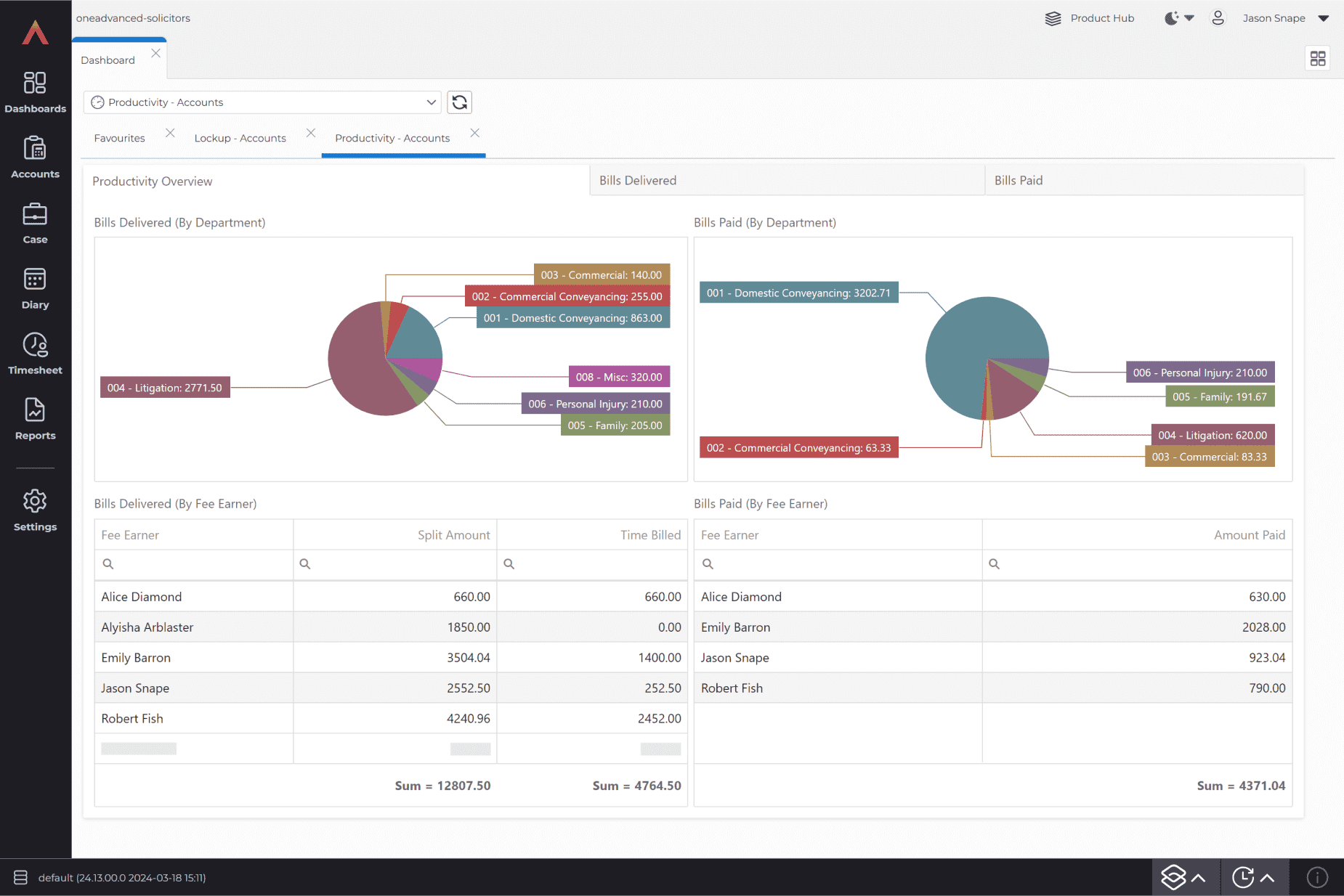Open the Dashboards sidebar section

coord(35,92)
